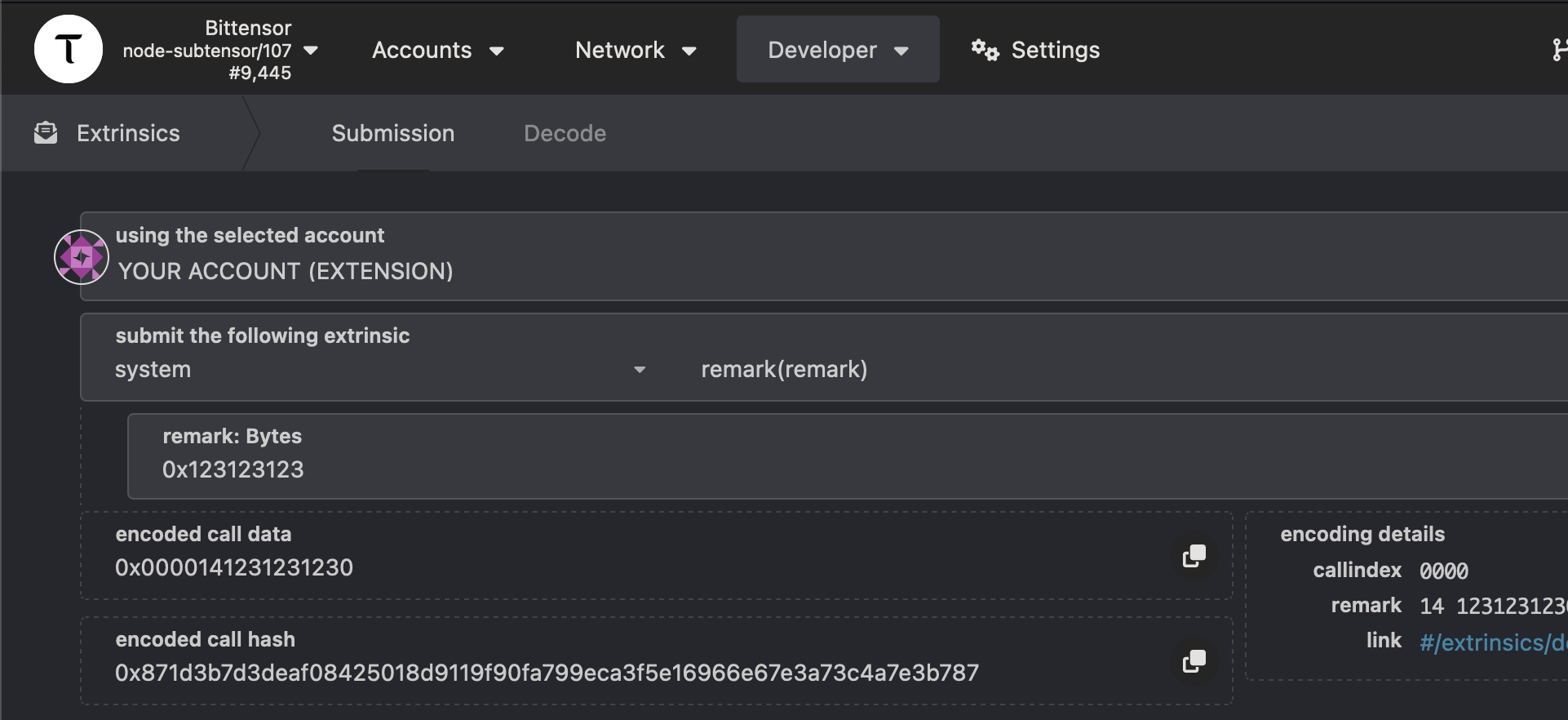
Task: Click the callindex value 0000
Action: pyautogui.click(x=1444, y=571)
